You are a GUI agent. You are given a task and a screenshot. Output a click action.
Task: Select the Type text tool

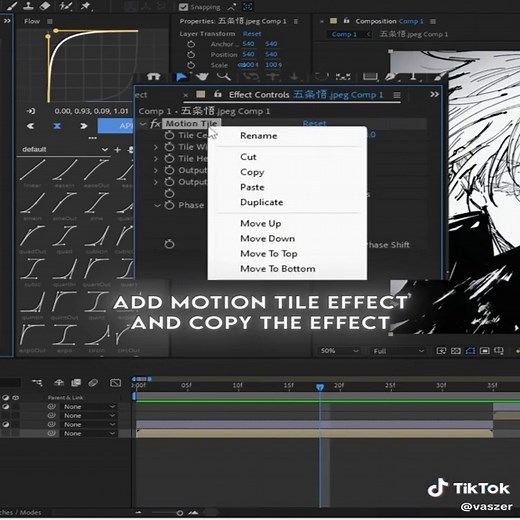click(x=413, y=77)
